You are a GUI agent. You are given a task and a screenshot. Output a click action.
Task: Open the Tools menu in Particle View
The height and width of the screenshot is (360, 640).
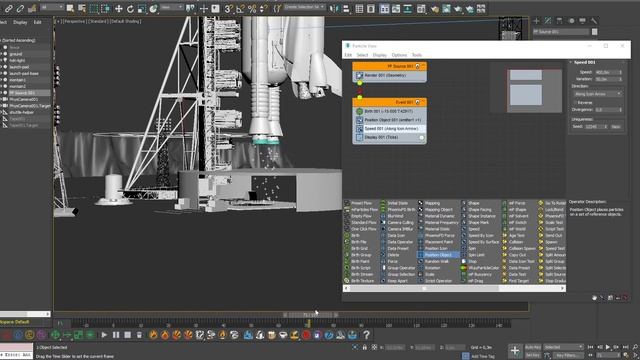pyautogui.click(x=417, y=55)
